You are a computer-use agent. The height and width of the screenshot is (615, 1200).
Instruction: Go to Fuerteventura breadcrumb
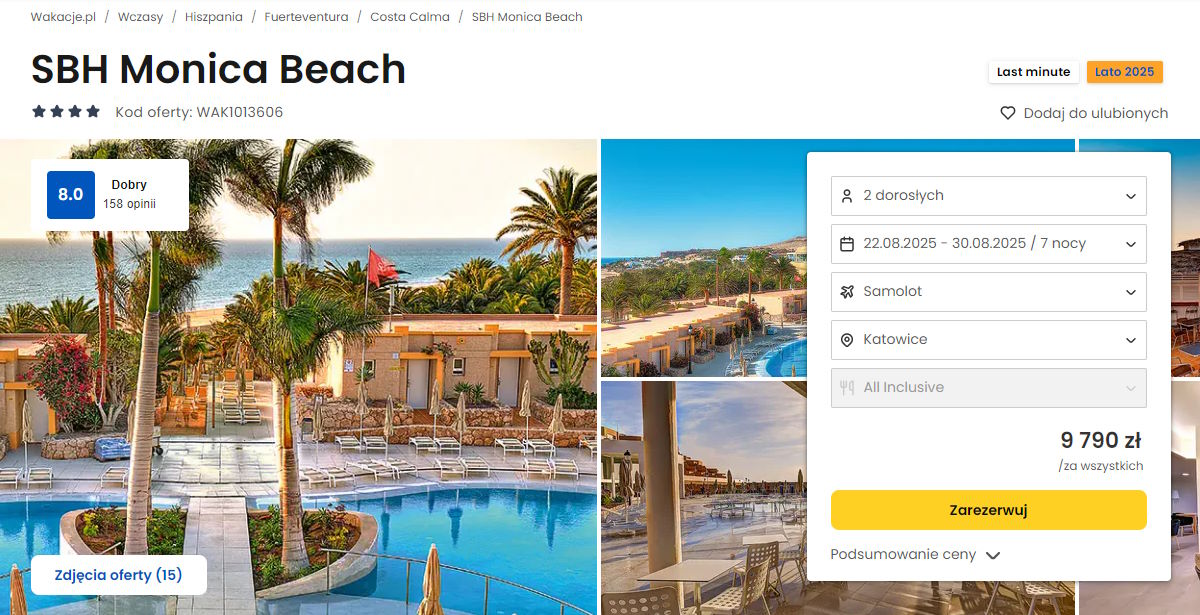point(306,17)
